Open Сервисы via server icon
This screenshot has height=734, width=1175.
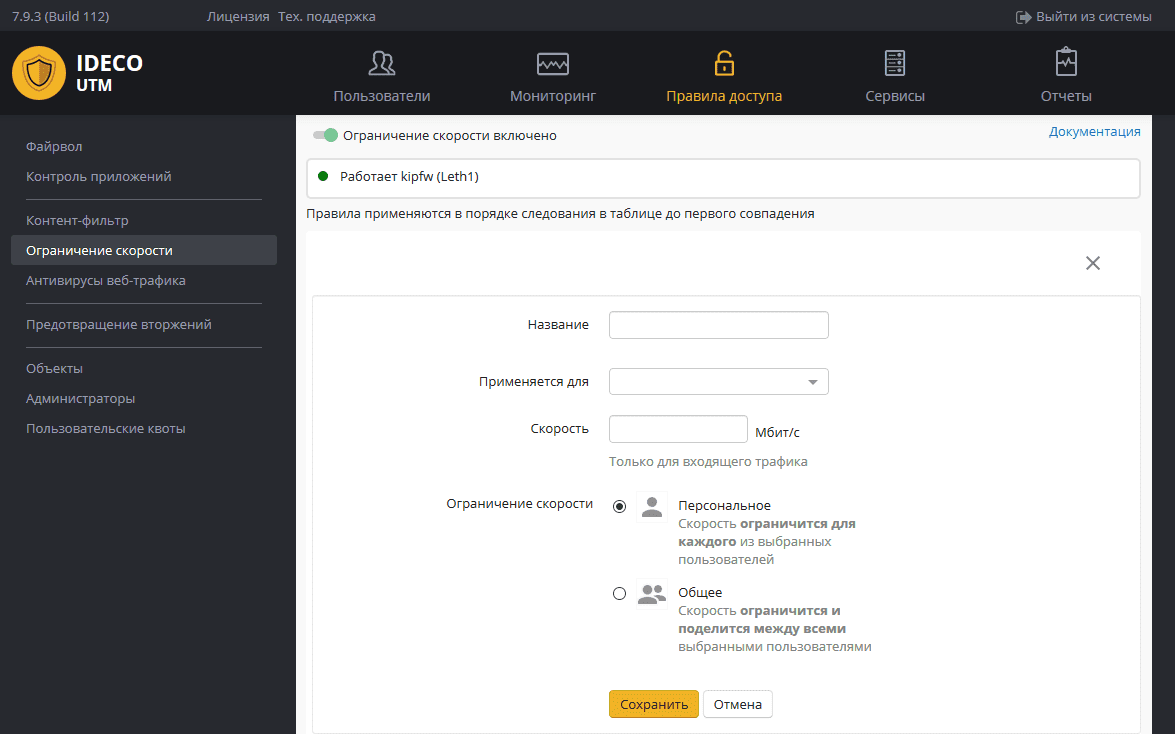pos(895,64)
